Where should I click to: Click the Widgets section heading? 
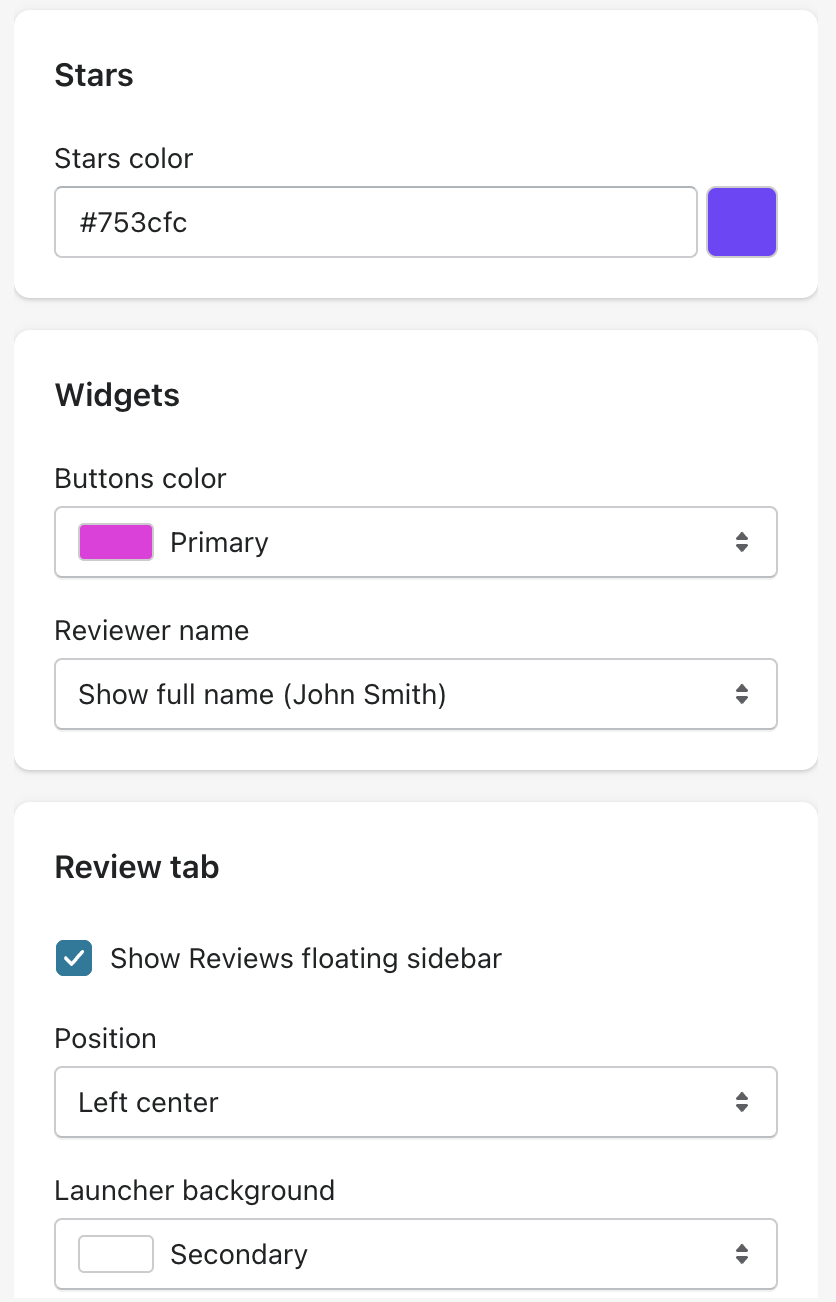coord(118,395)
